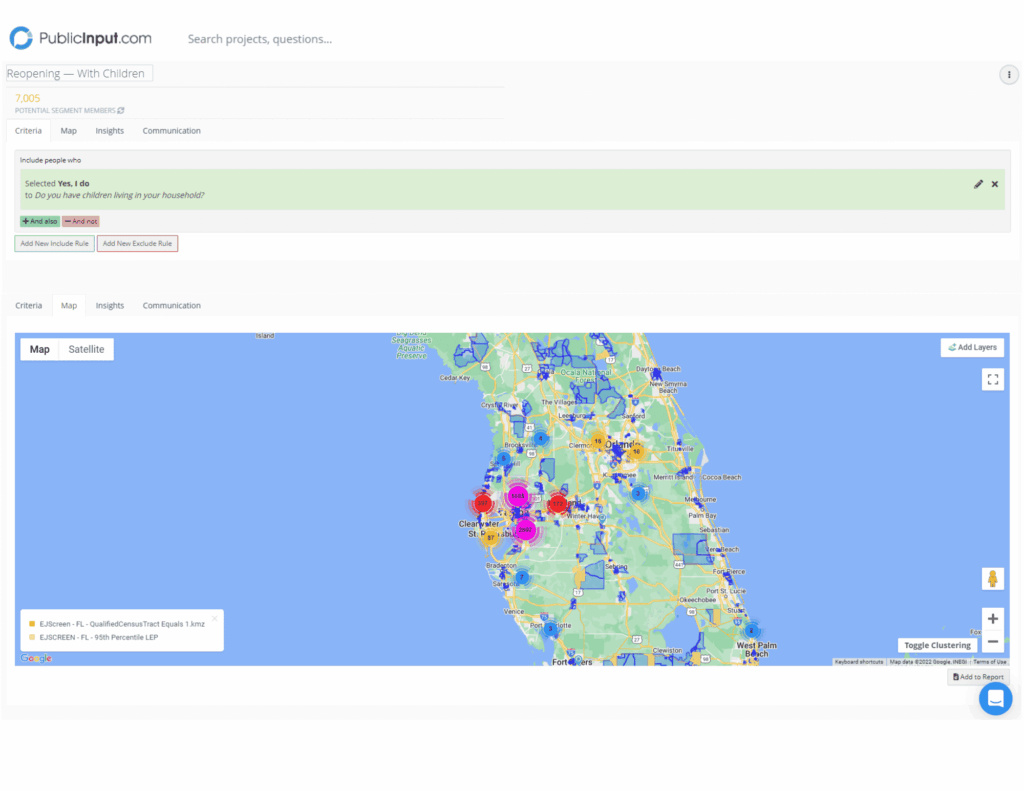Click Add New Include Rule button
Screen dimensions: 1024x791
pyautogui.click(x=54, y=243)
